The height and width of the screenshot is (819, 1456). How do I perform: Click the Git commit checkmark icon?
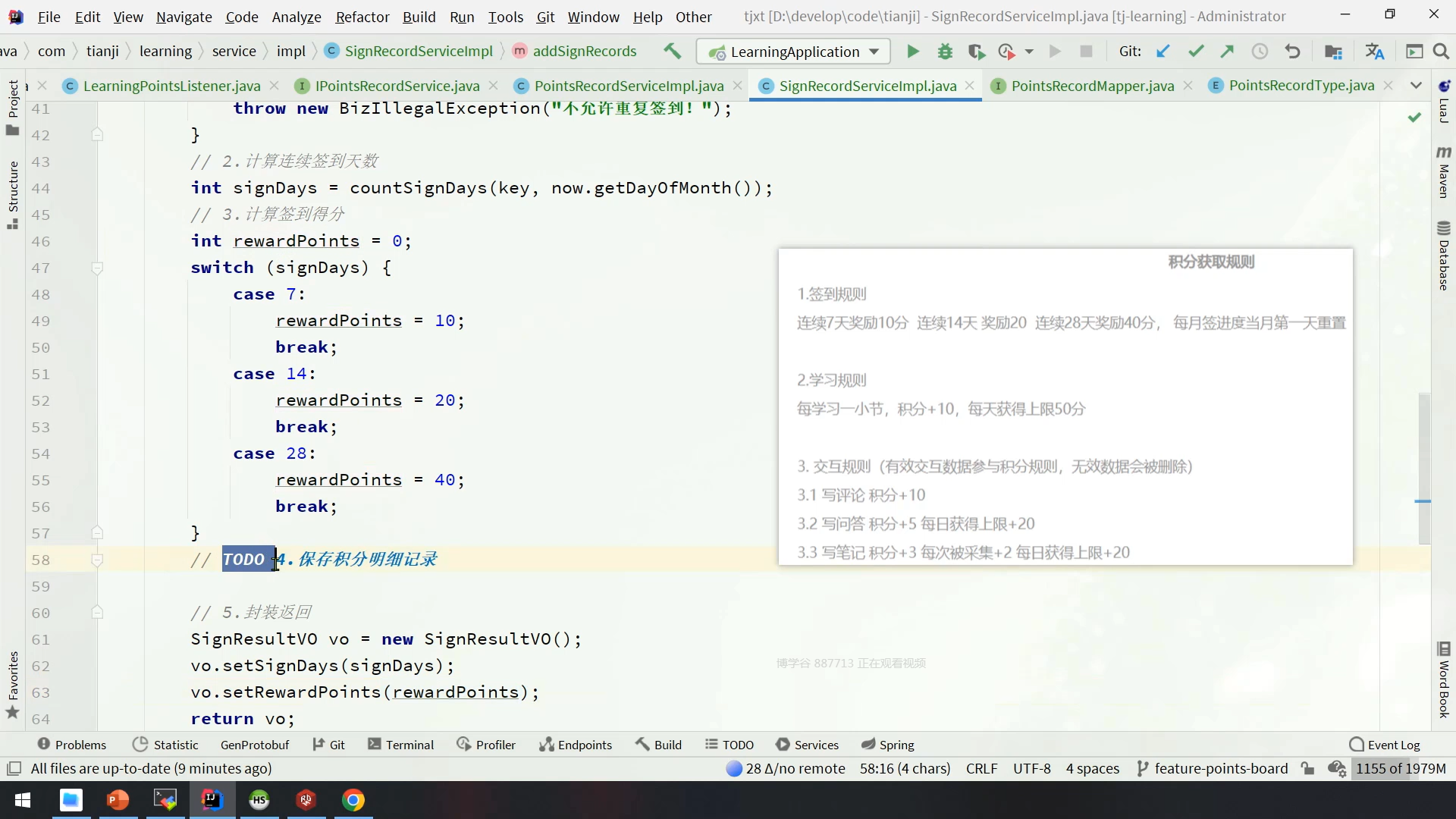pos(1196,52)
